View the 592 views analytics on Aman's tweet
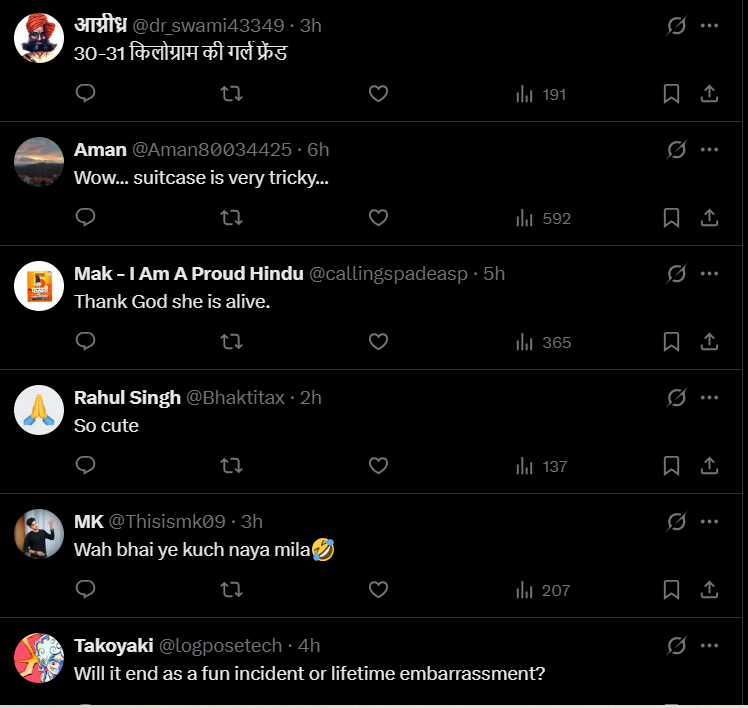Image resolution: width=748 pixels, height=708 pixels. (543, 218)
